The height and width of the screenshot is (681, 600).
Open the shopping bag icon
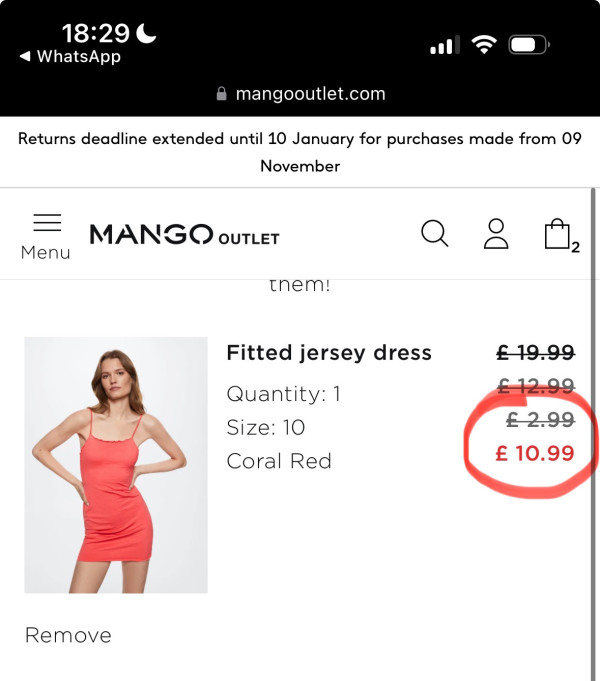tap(557, 235)
